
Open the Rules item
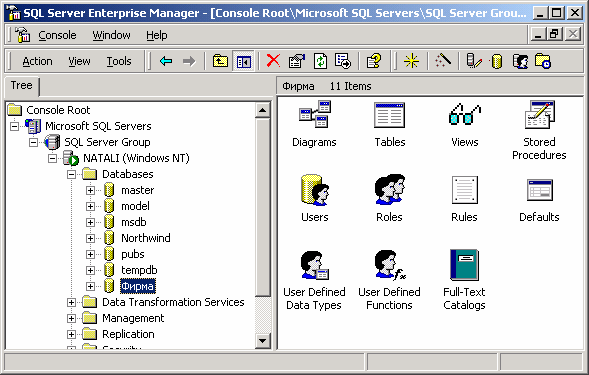464,199
